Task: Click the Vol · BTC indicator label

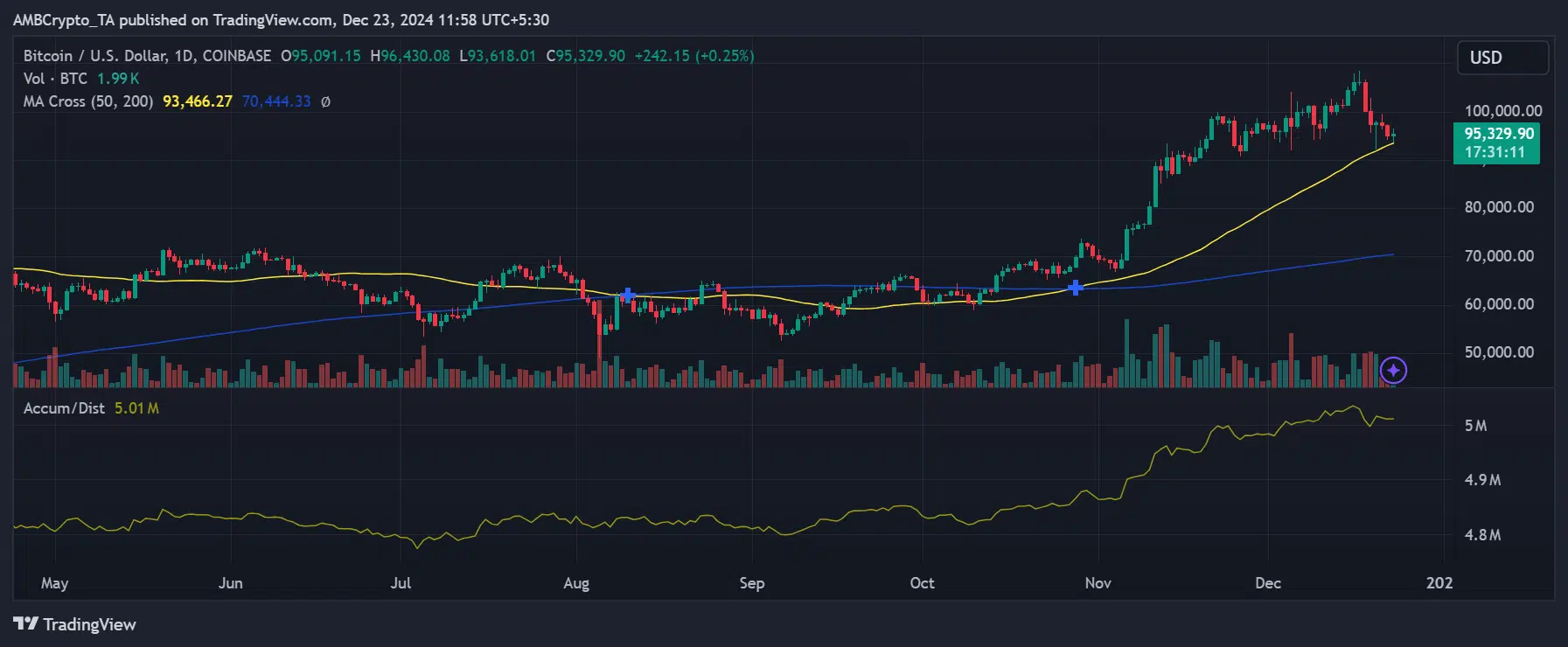Action: 55,79
